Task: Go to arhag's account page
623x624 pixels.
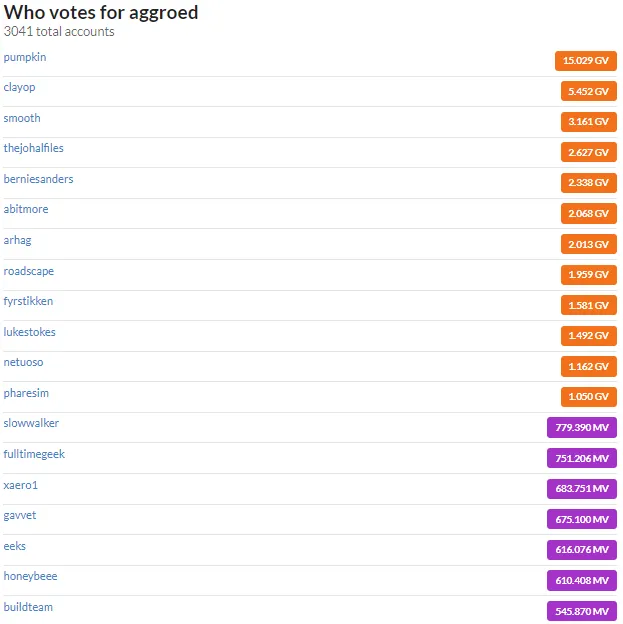Action: tap(17, 240)
